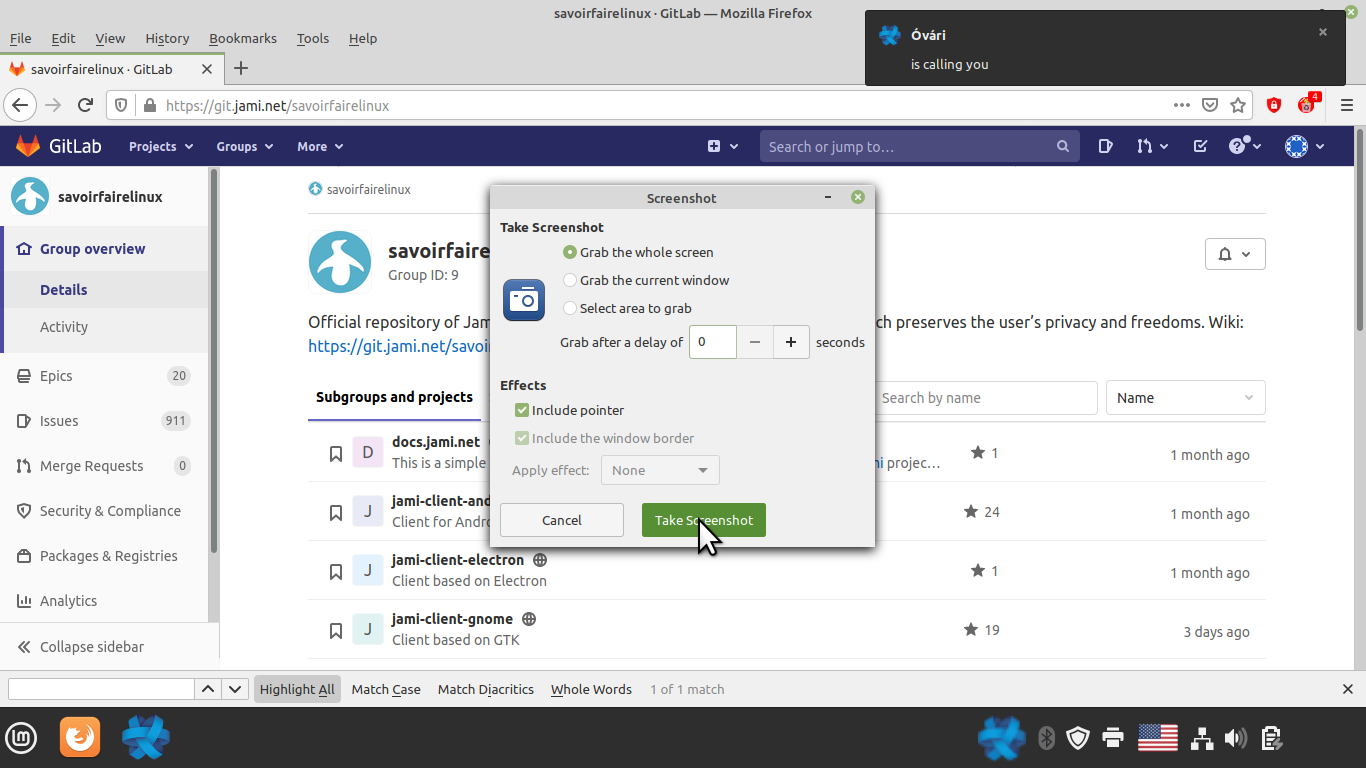Viewport: 1366px width, 768px height.
Task: Click the Bluetooth tray icon
Action: click(1046, 738)
